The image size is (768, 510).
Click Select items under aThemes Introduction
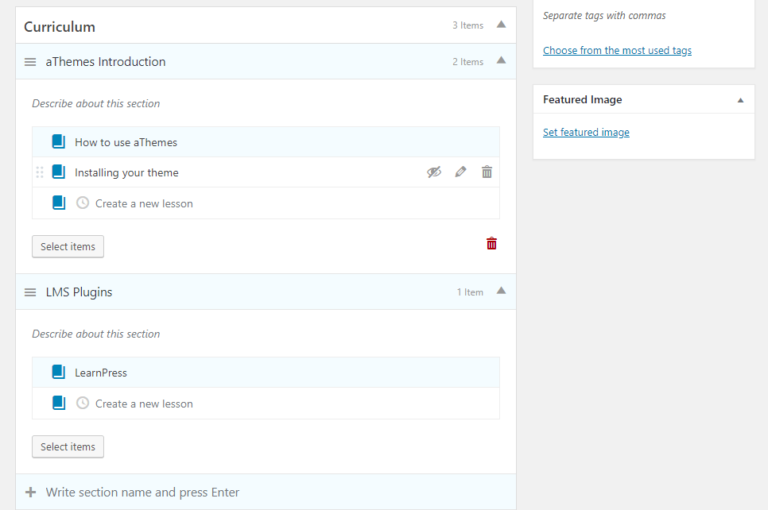coord(68,246)
